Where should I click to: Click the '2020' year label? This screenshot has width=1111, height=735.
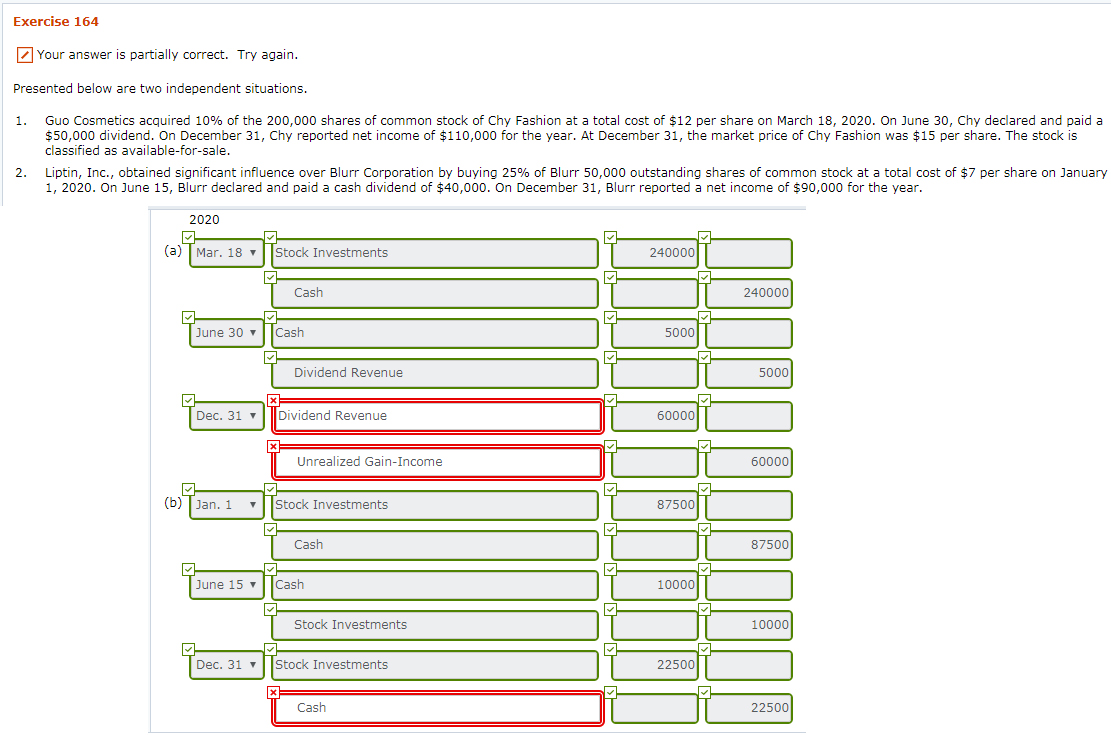[204, 220]
